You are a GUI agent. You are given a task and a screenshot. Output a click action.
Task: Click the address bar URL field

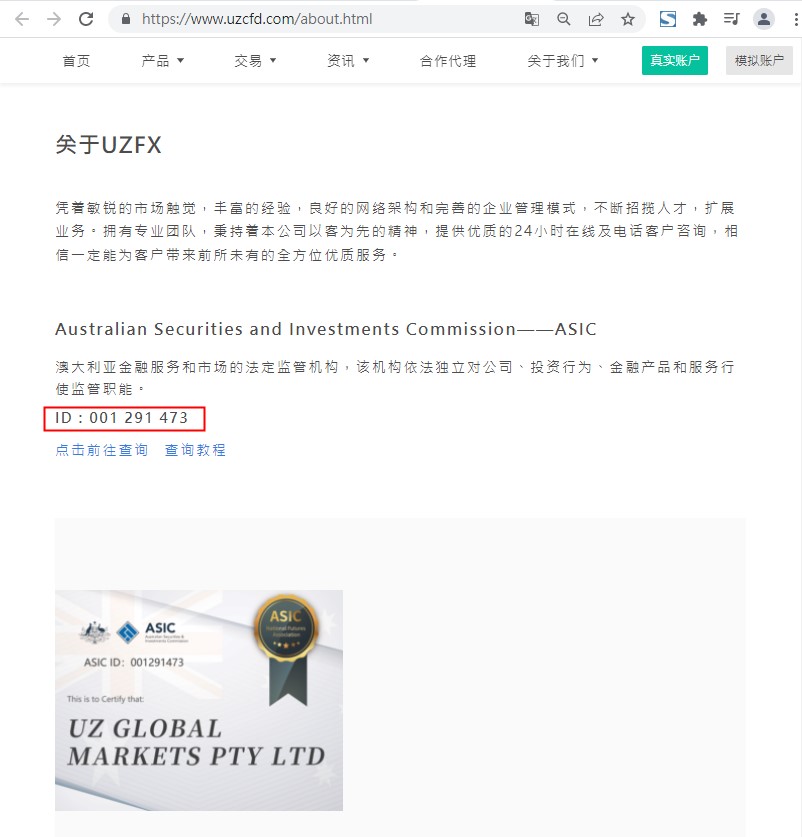(x=320, y=20)
